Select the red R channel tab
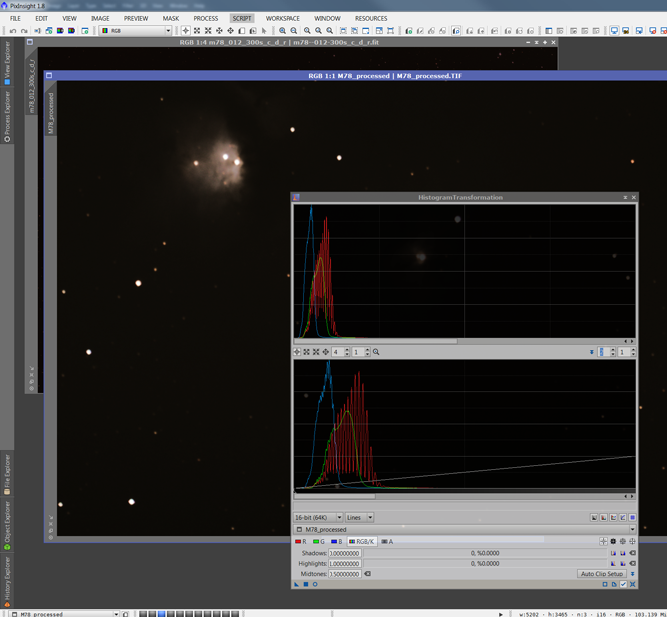The width and height of the screenshot is (667, 617). [301, 541]
